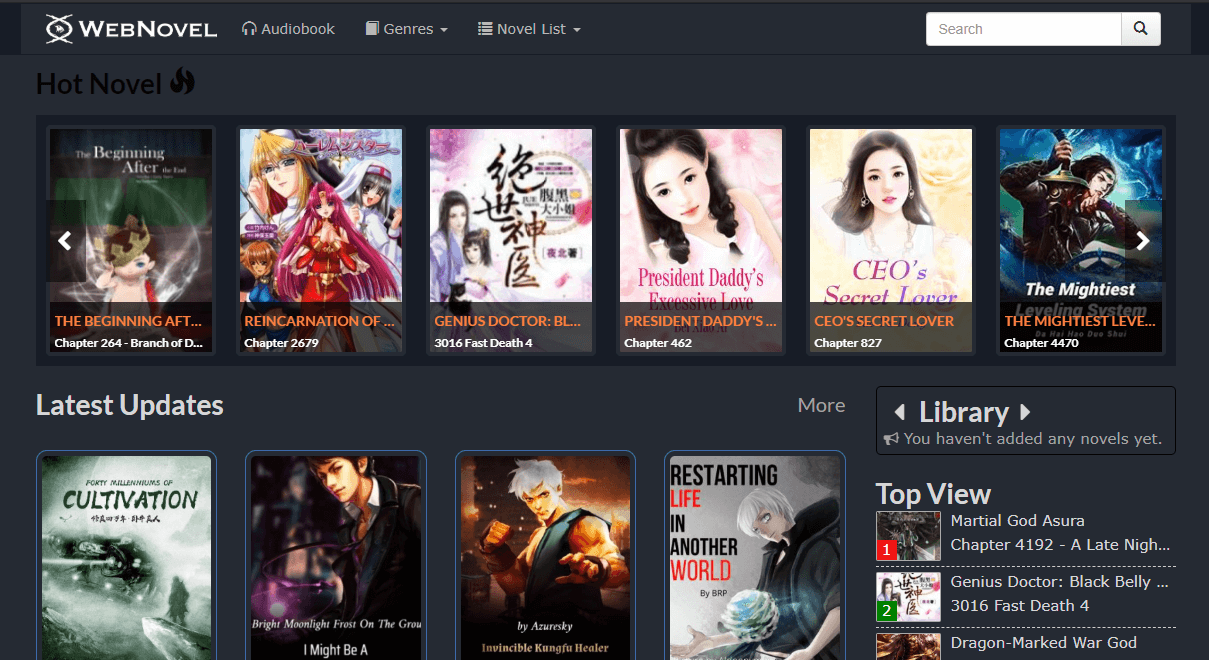Open Forty Millenniums of Cultivation cover
The height and width of the screenshot is (660, 1209).
pos(127,557)
